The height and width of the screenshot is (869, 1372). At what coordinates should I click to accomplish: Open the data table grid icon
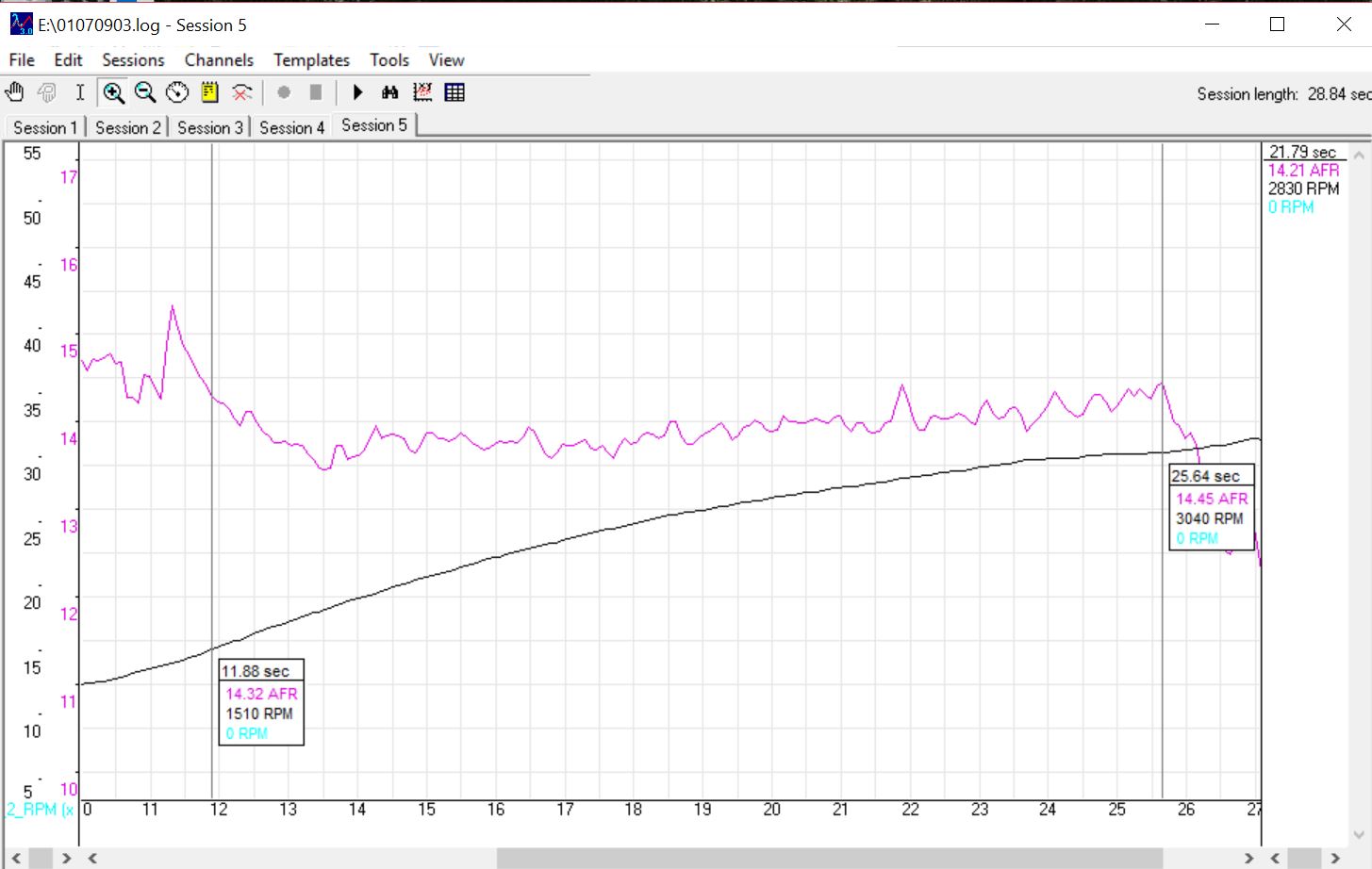pos(455,92)
